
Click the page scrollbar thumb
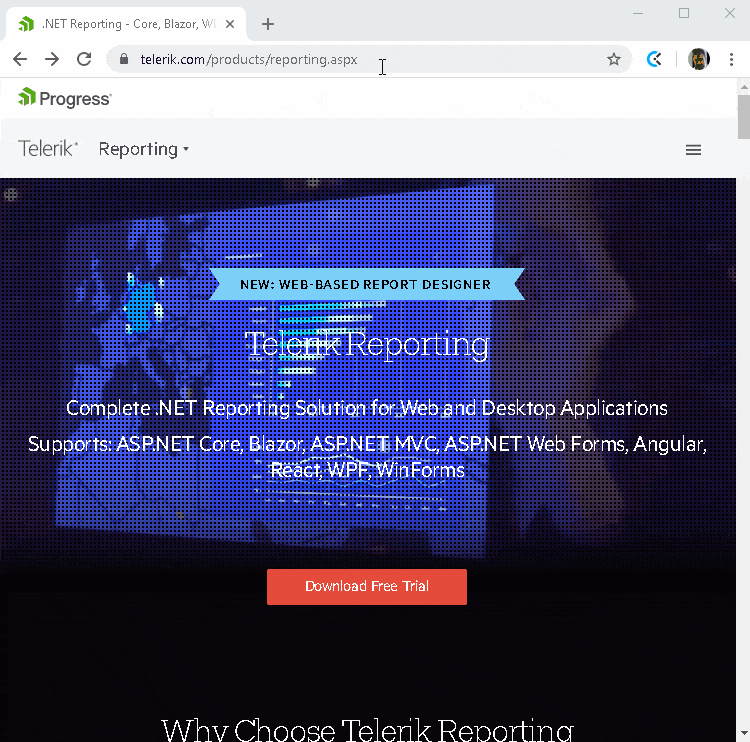[x=743, y=117]
